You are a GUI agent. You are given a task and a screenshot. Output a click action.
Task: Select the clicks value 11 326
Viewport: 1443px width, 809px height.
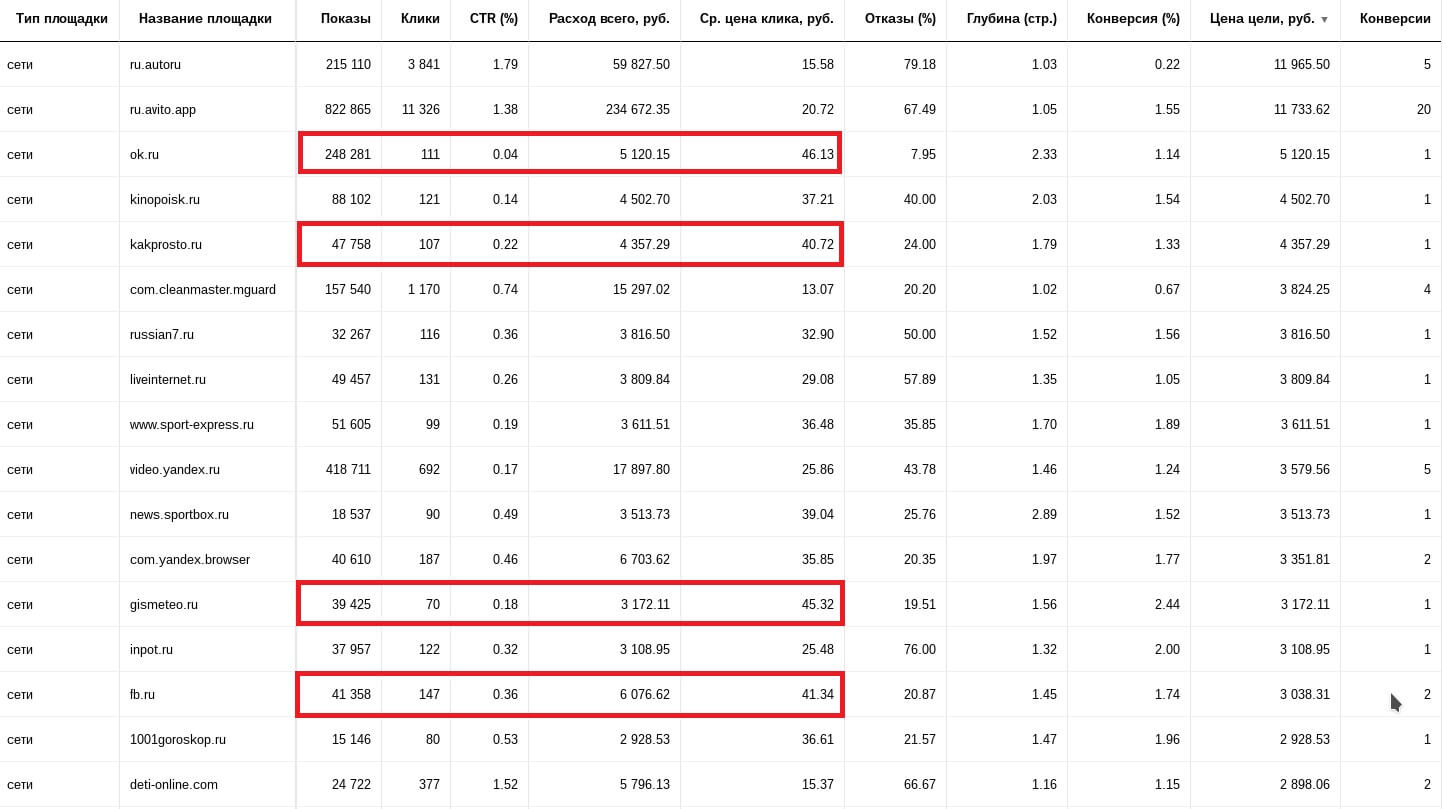[x=421, y=109]
